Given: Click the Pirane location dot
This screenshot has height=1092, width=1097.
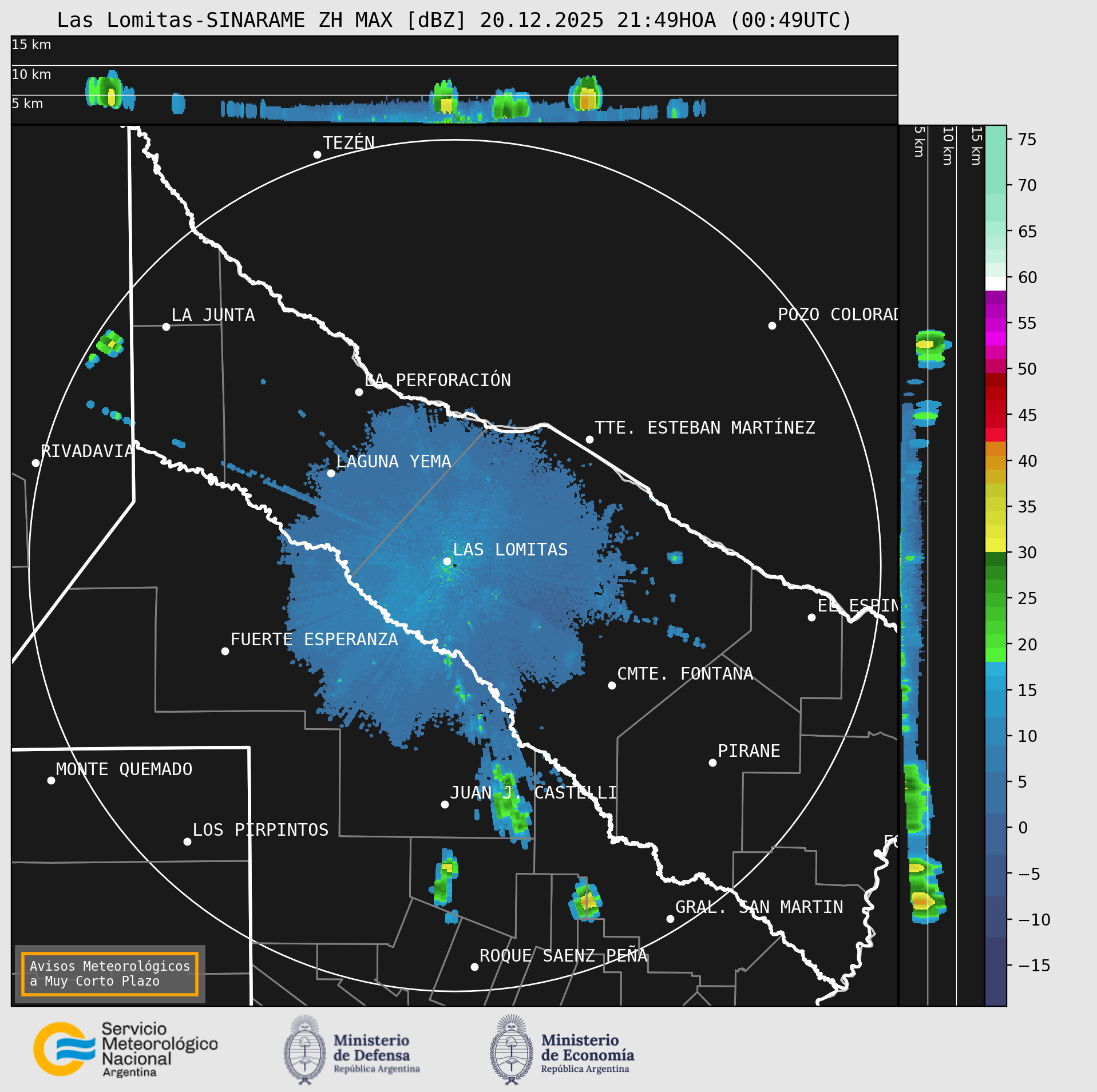Looking at the screenshot, I should coord(712,763).
